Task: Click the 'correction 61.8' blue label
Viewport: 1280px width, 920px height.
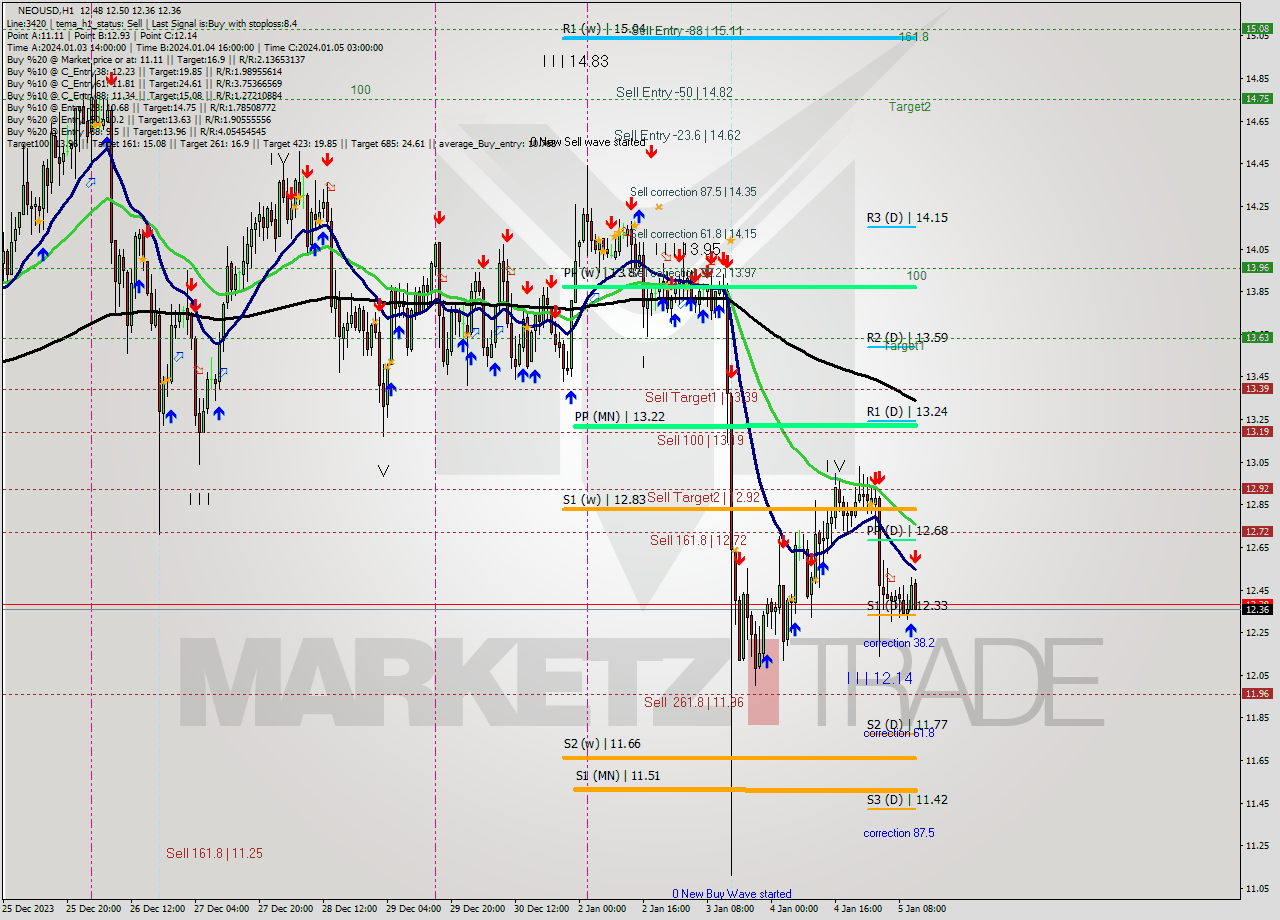Action: tap(899, 733)
